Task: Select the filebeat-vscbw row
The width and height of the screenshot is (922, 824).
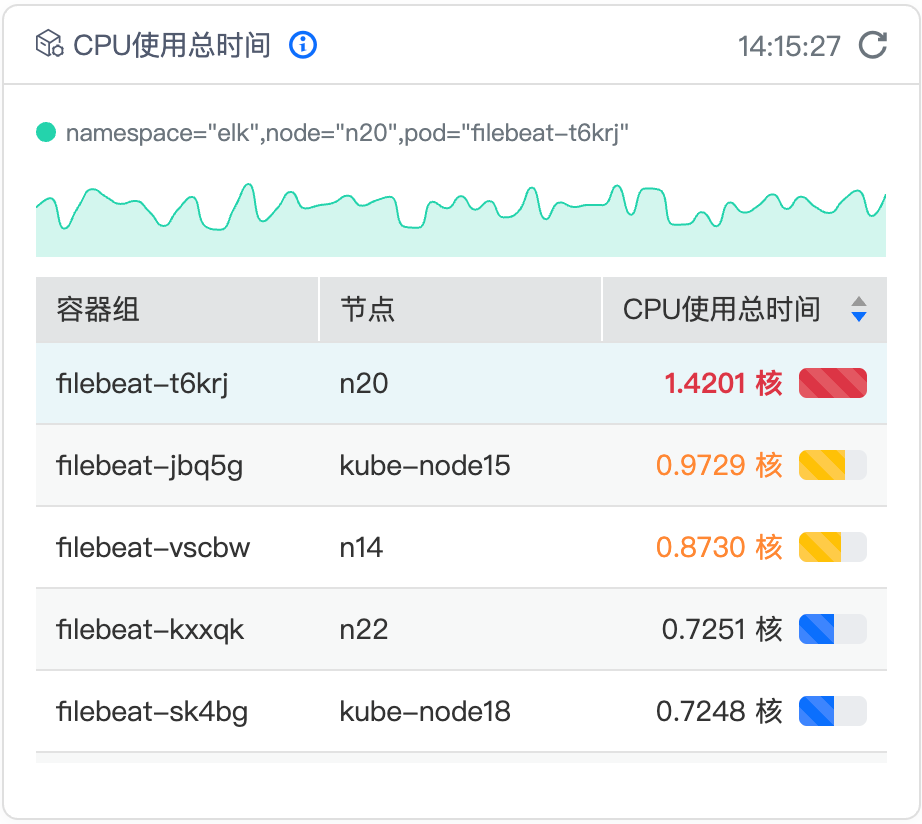Action: pyautogui.click(x=153, y=547)
